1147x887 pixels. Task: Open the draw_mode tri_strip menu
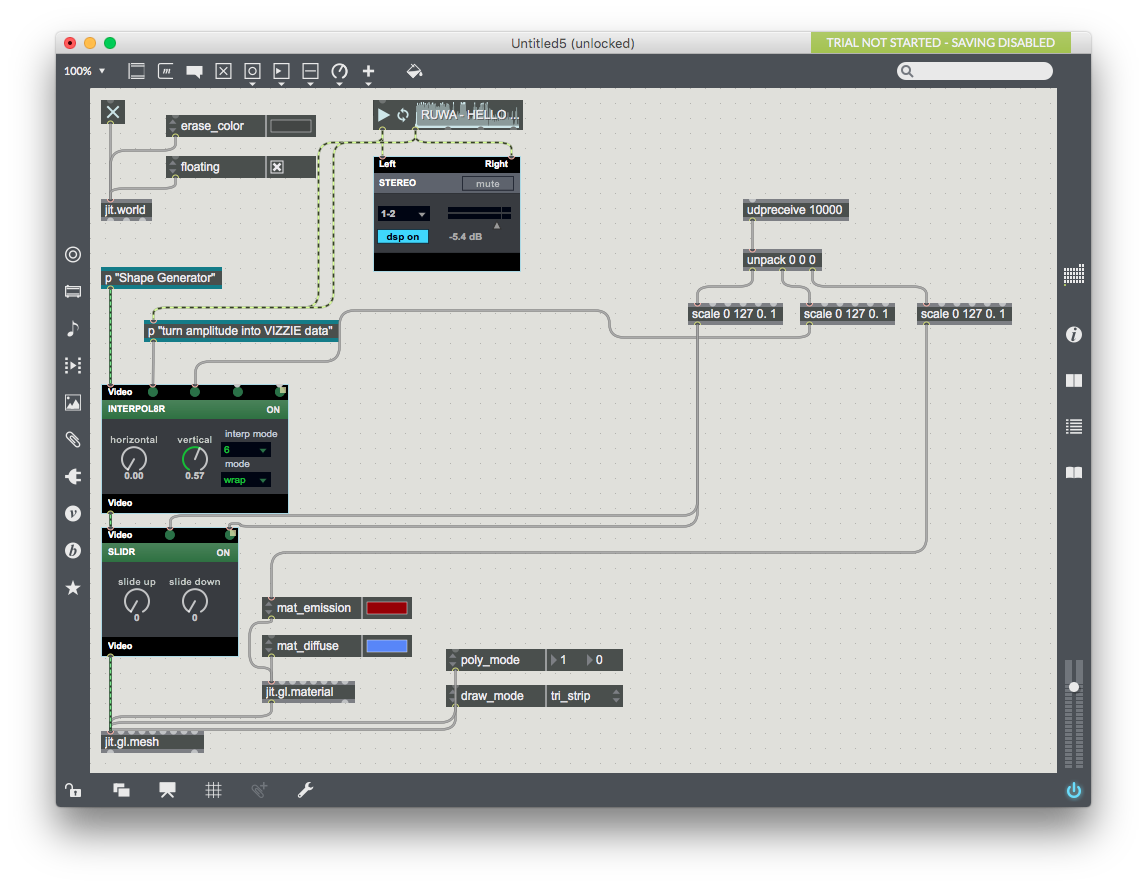coord(584,696)
